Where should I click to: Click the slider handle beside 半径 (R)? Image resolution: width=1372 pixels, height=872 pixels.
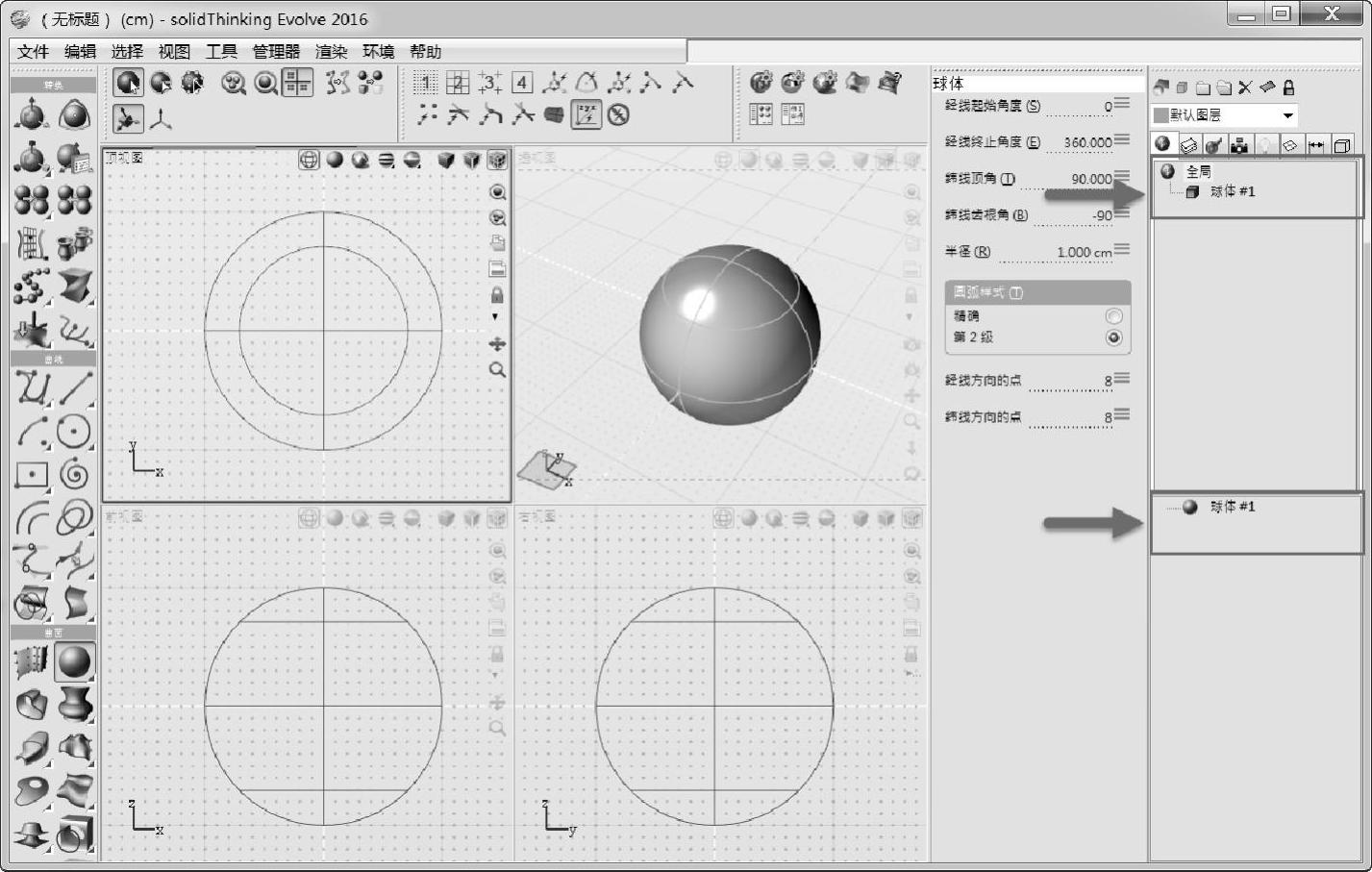(1122, 250)
